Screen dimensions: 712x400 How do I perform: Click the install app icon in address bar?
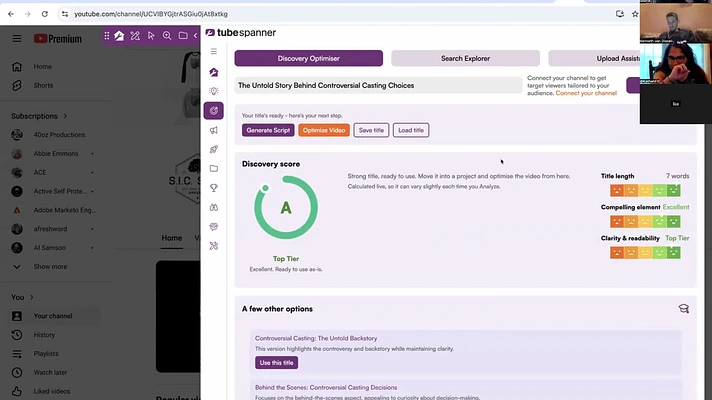[x=620, y=14]
